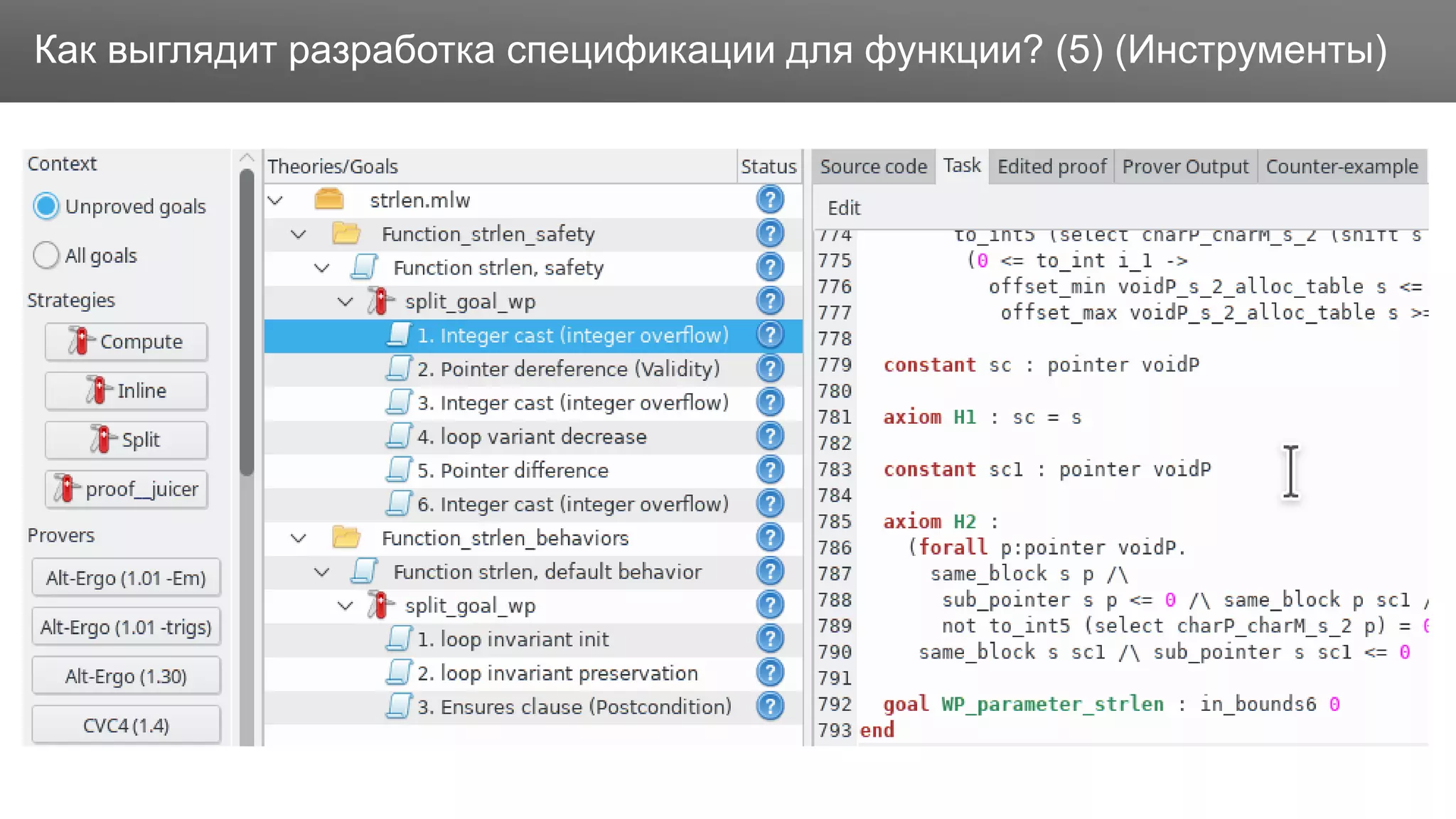
Task: Click the knife icon of the first split_goal_wp
Action: (x=380, y=301)
